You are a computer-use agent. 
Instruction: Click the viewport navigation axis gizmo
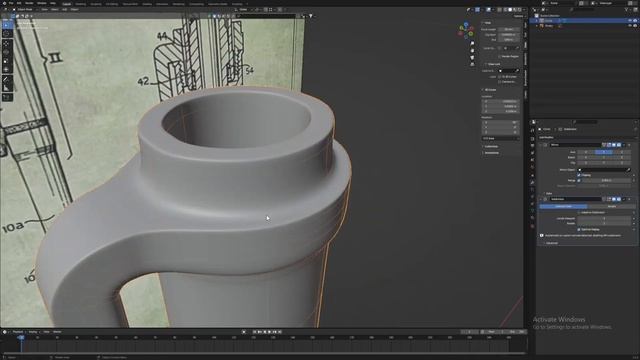tap(466, 31)
